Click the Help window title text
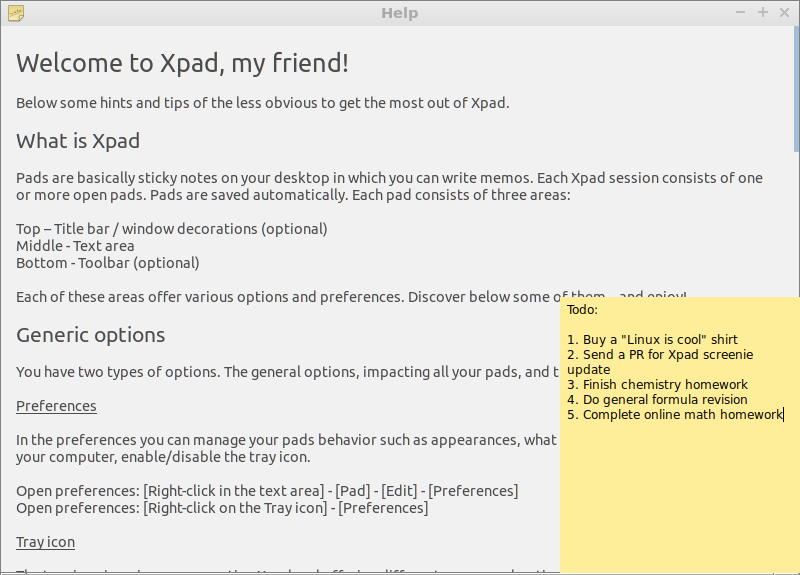800x575 pixels. tap(399, 13)
